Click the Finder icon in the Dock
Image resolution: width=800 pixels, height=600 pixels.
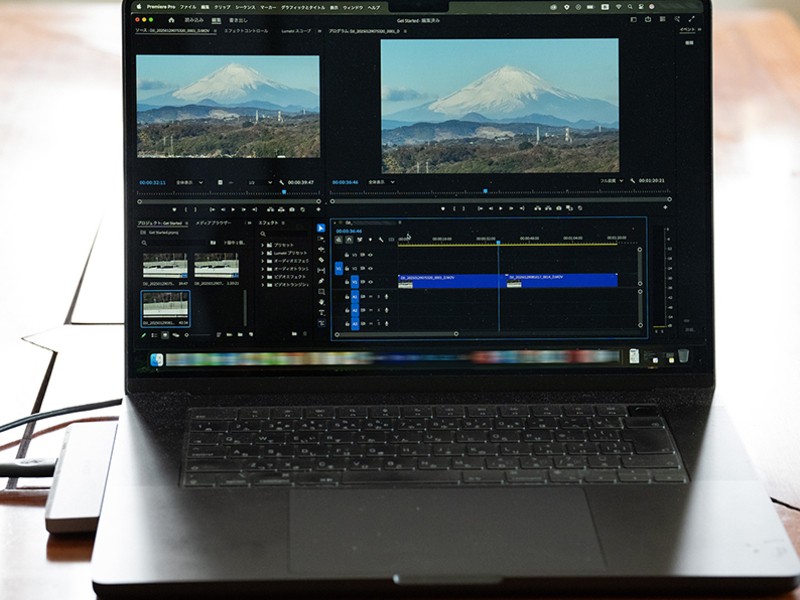point(156,358)
